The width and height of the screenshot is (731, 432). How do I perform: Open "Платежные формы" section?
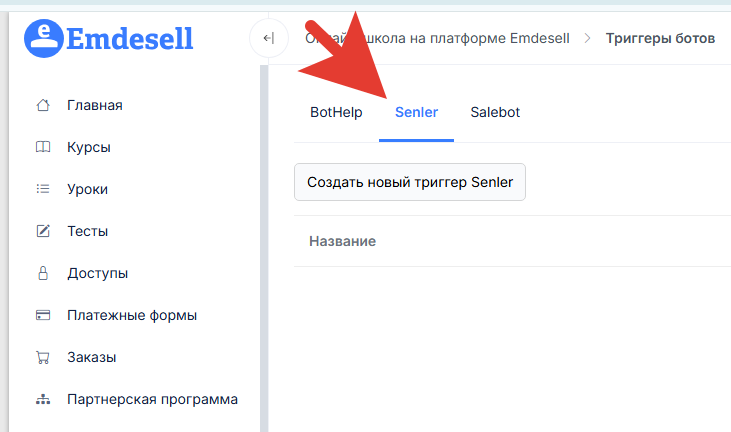(132, 315)
